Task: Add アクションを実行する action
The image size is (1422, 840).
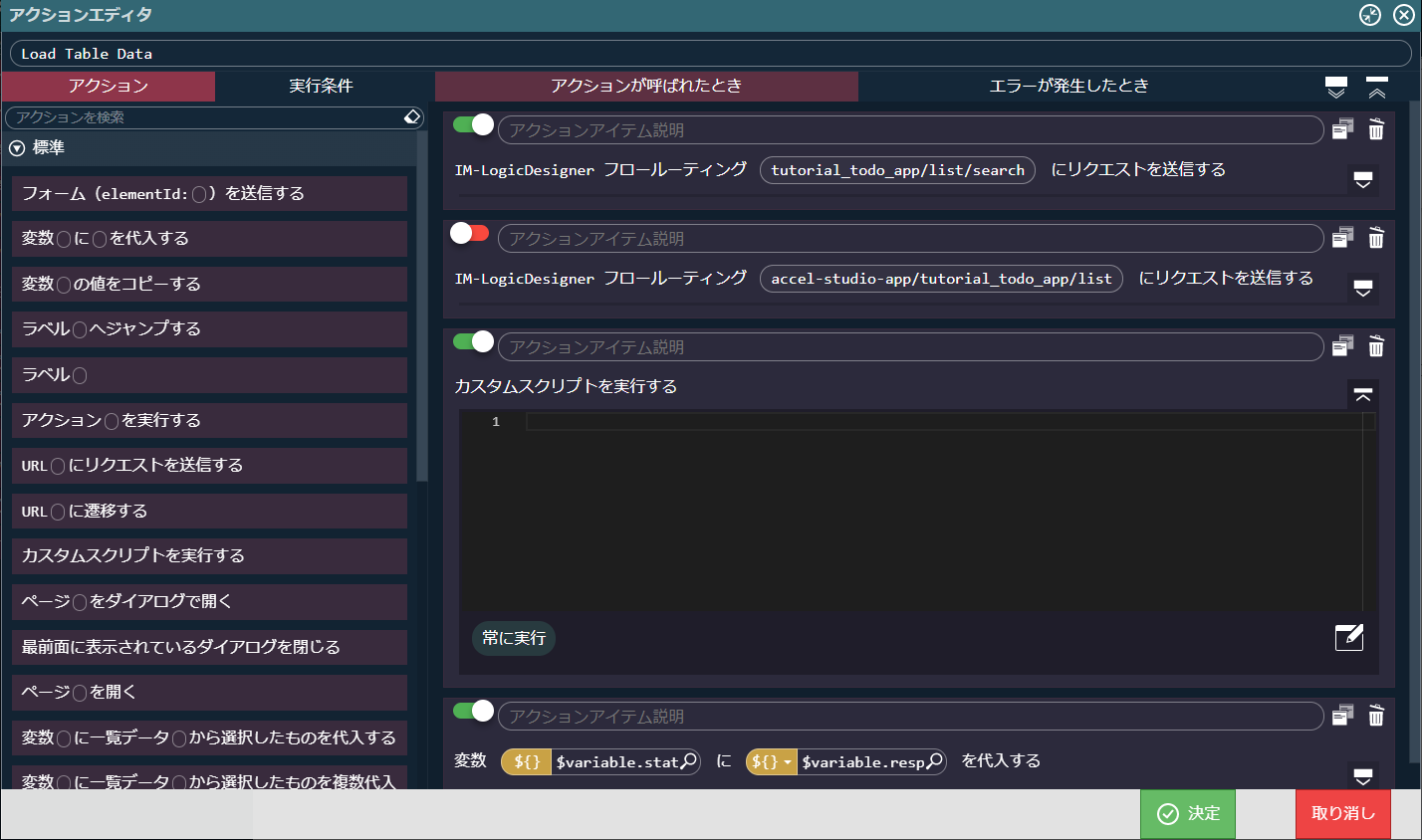Action: [209, 420]
